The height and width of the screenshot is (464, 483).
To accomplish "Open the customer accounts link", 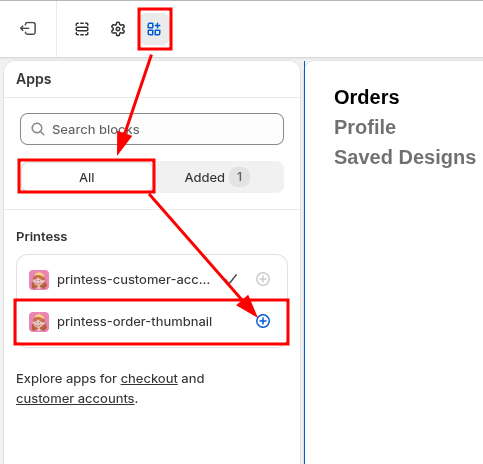I will (75, 399).
